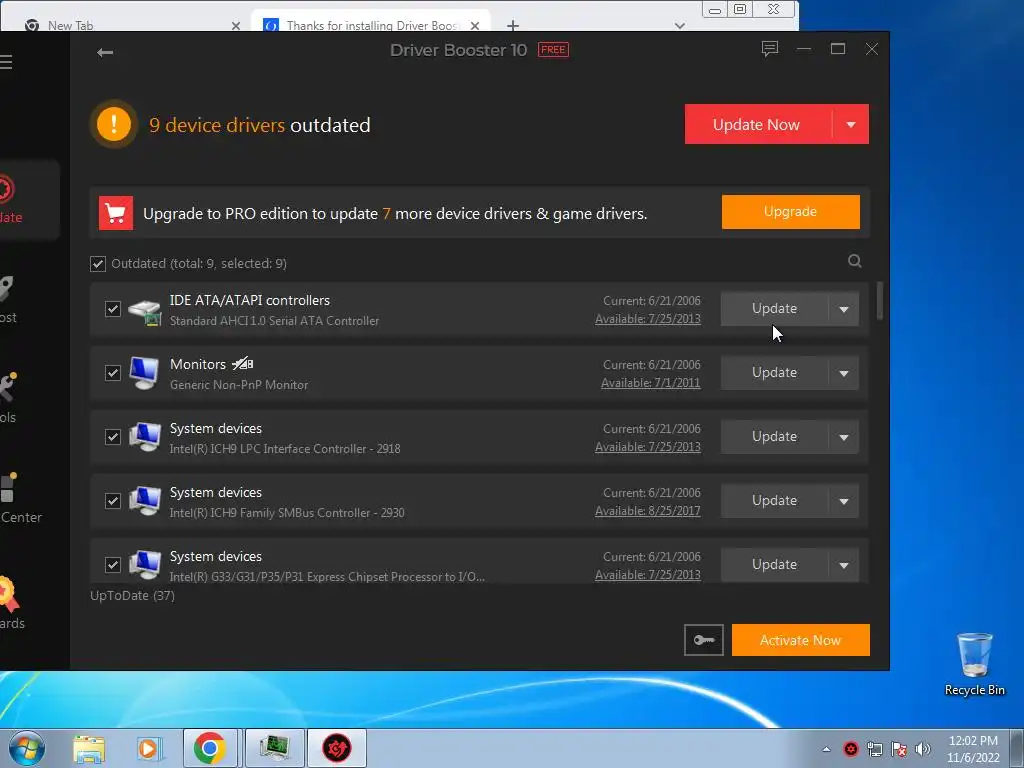This screenshot has width=1024, height=768.
Task: Open media player taskbar icon
Action: (x=148, y=748)
